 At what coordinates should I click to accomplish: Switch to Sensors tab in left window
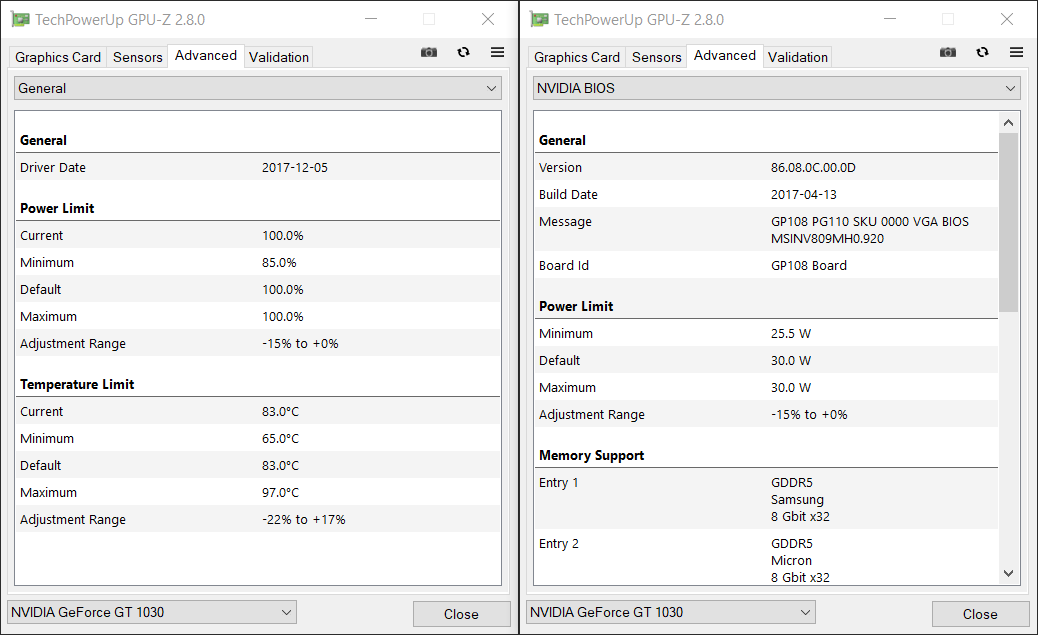[137, 57]
